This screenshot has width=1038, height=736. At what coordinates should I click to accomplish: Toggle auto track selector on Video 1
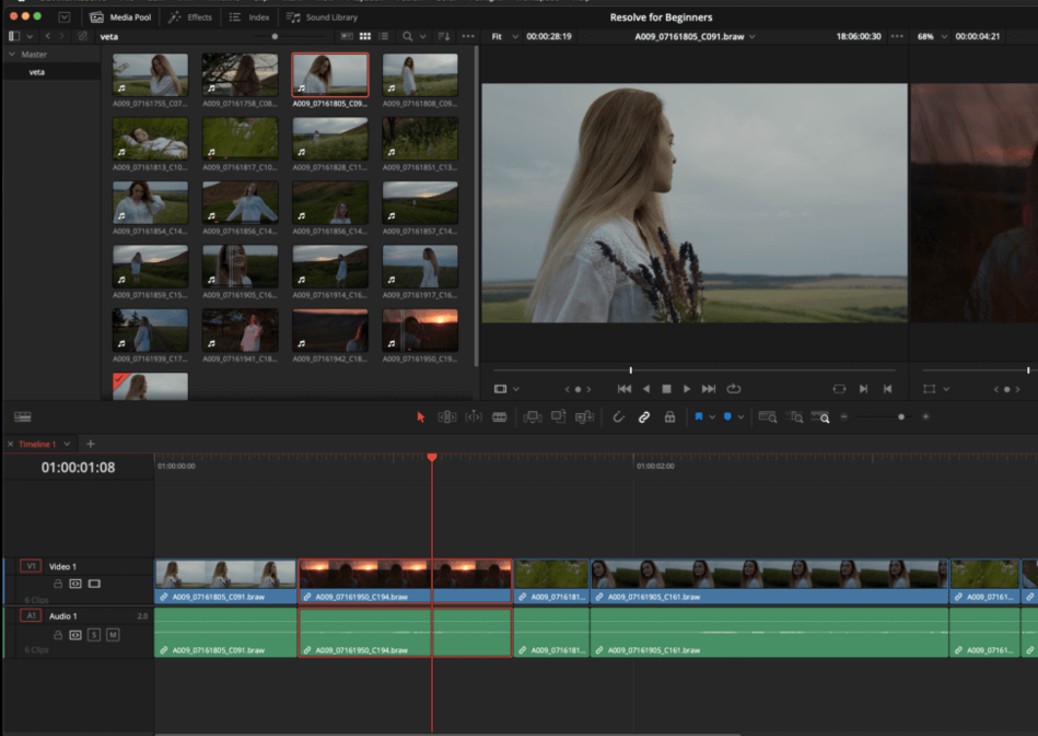coord(75,584)
